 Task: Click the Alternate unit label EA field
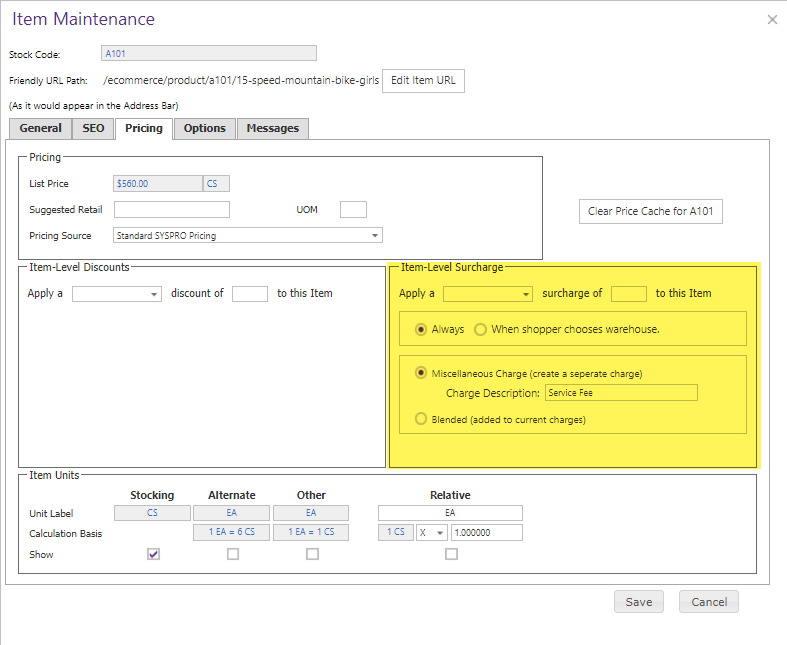click(231, 512)
